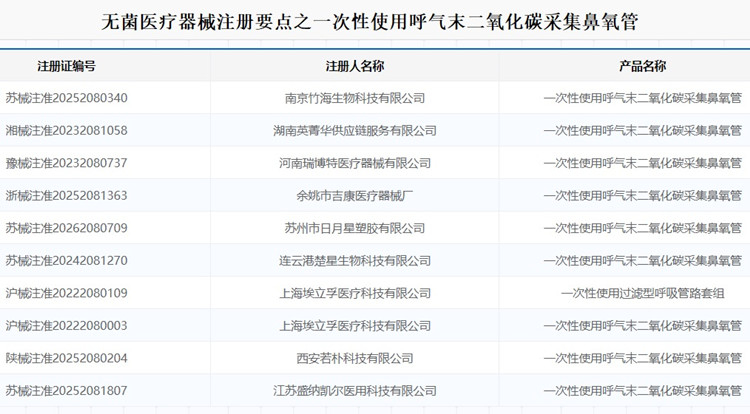Click the page title 无菌医疗器械注册要点之一次性使用呼气末二氧化碳采集鼻氧管
This screenshot has width=750, height=414.
[369, 22]
